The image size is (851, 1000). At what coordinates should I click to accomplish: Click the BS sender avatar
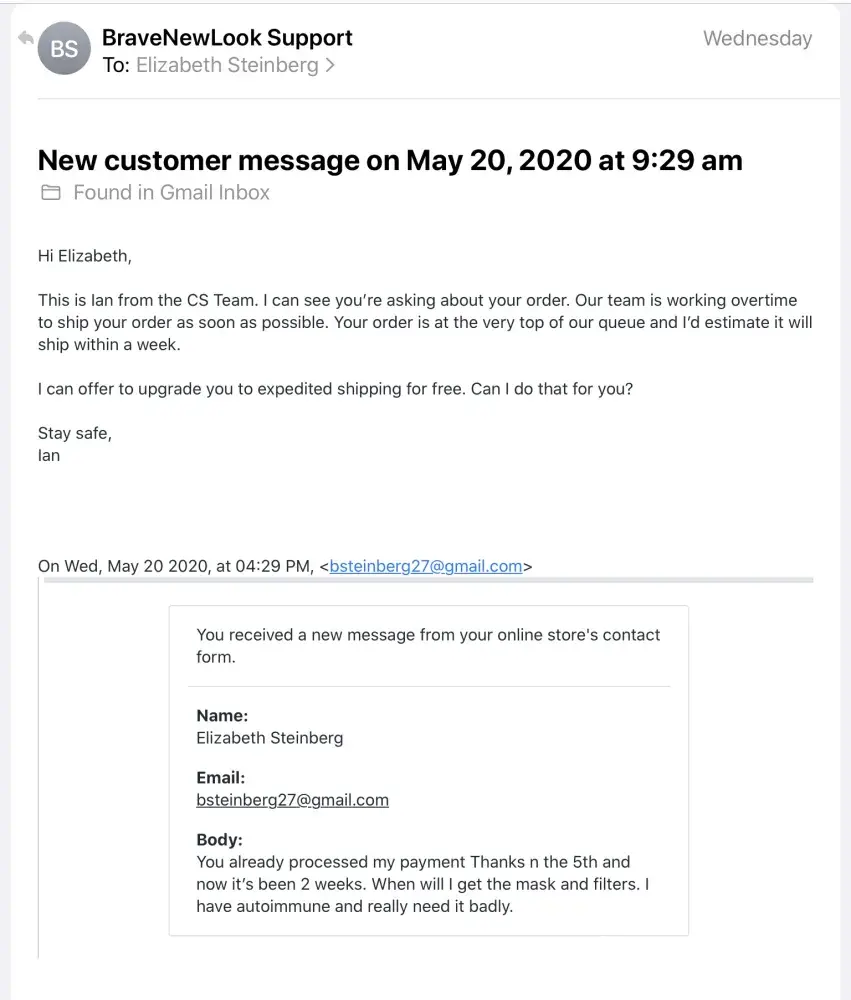tap(64, 49)
